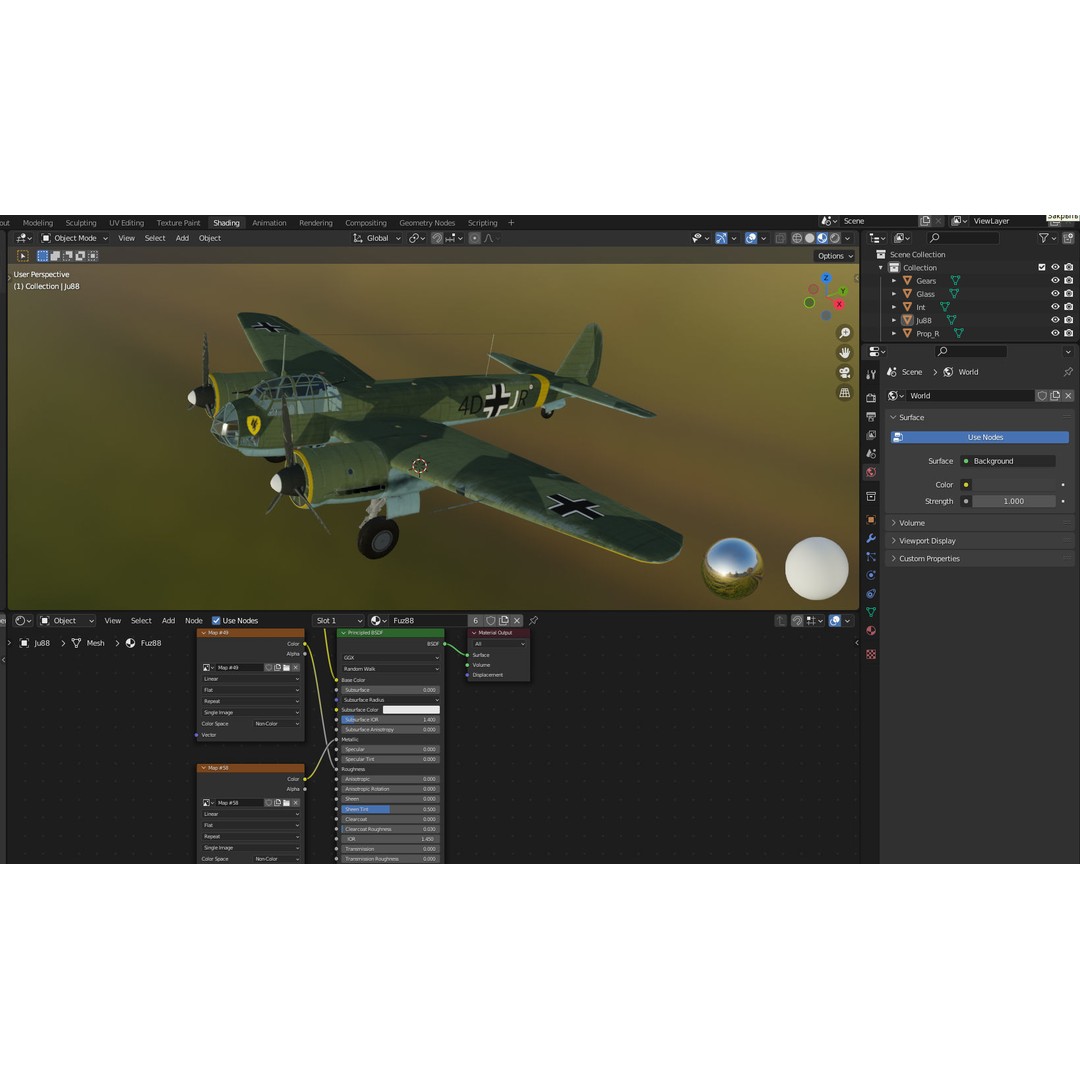Switch to the Geometry Nodes workspace tab
This screenshot has width=1080, height=1080.
427,223
